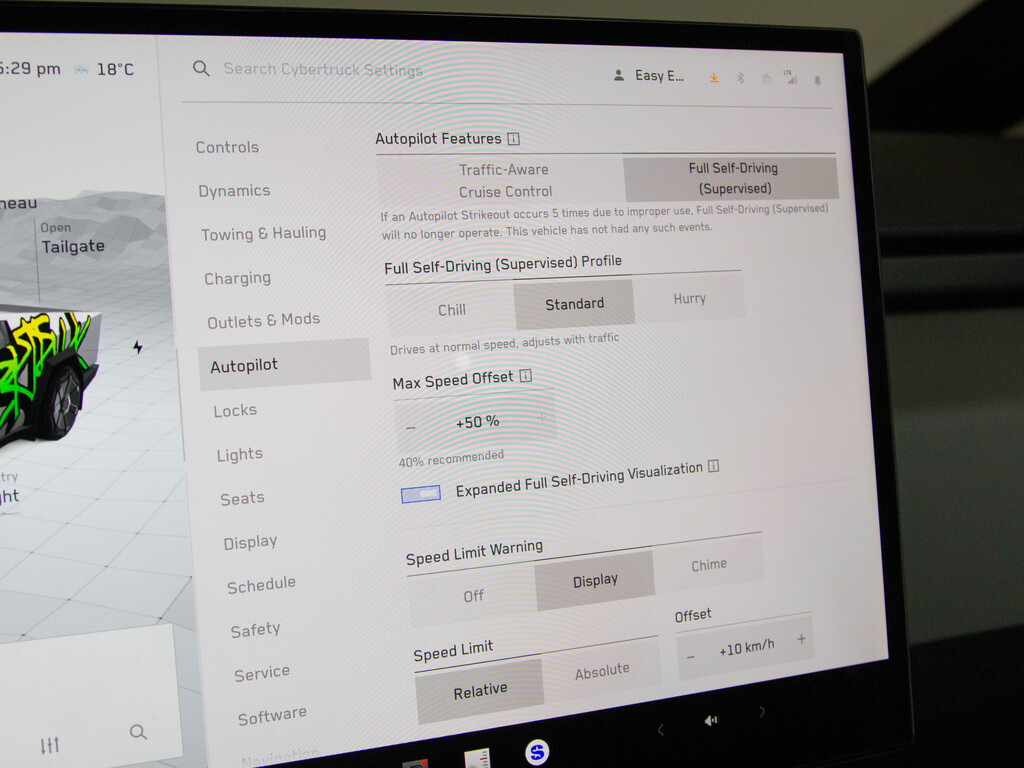Open info icon for Expanded Full Self-Driving Visualization
1024x768 pixels.
pos(714,466)
